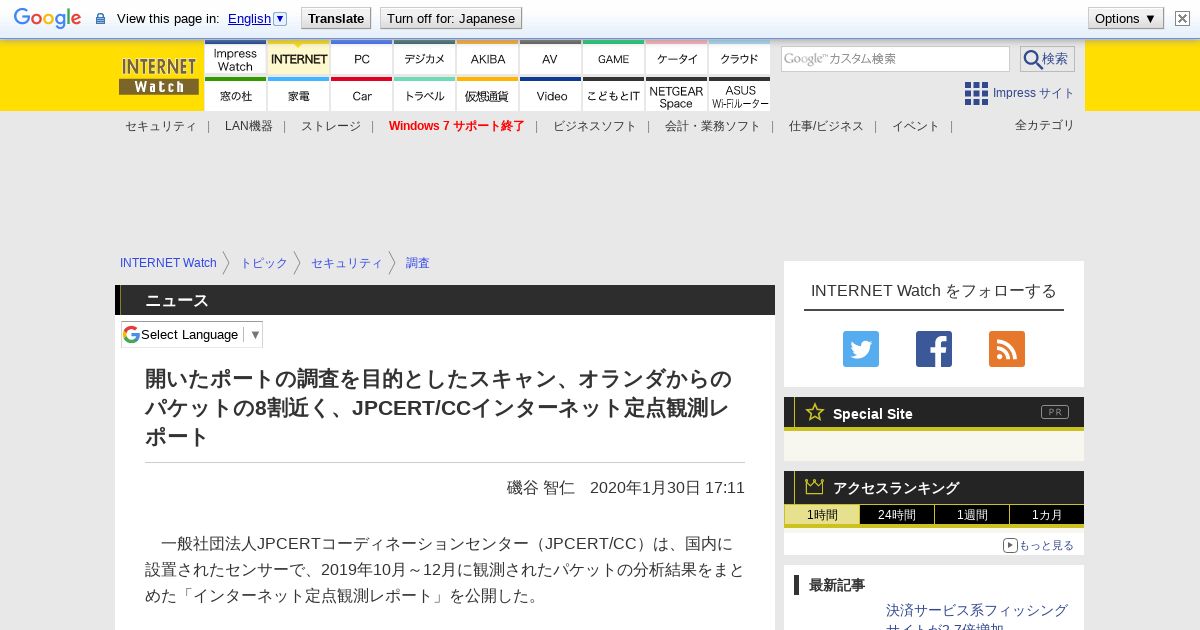Turn off translation for Japanese
Screen dimensions: 1200x630
tap(451, 18)
